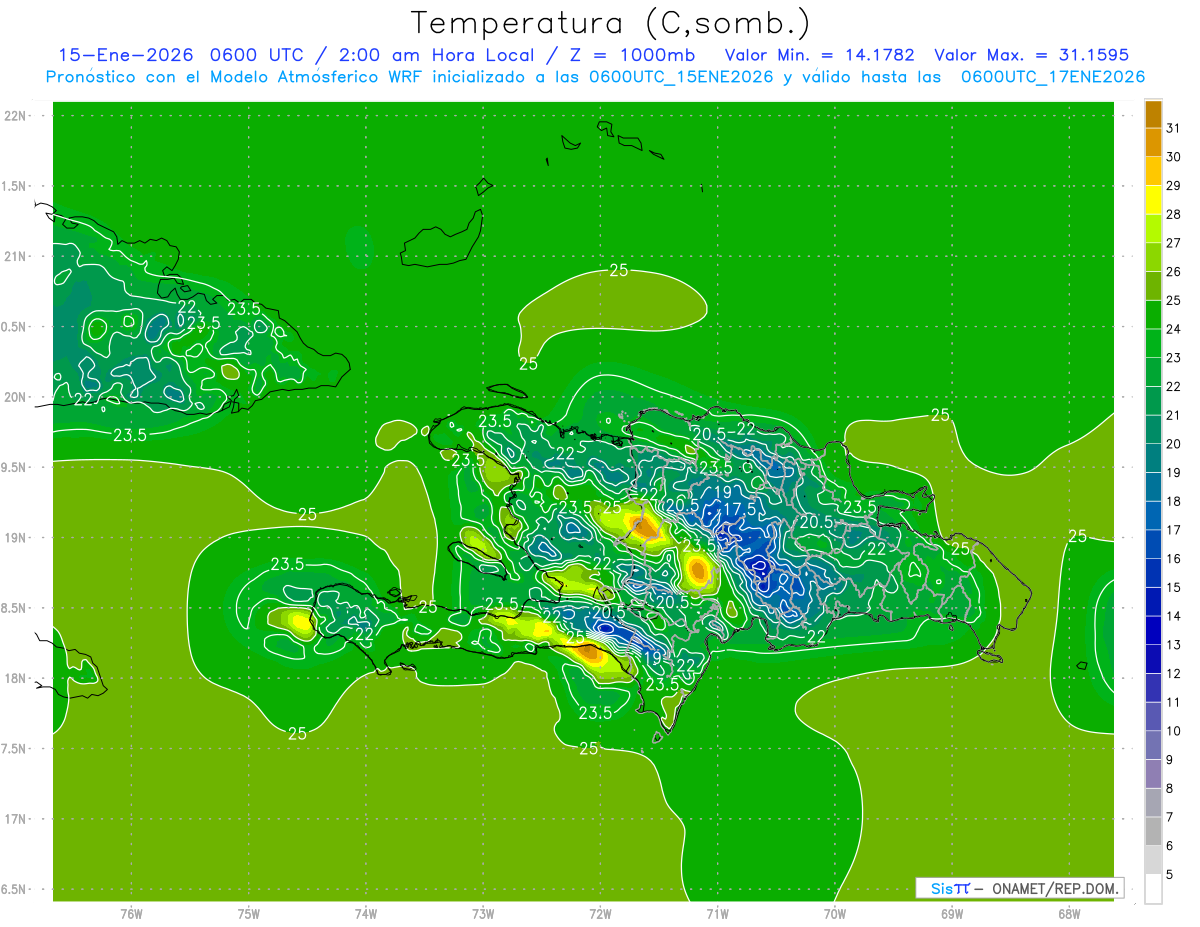
Task: Click the color scale label '9'
Action: (1170, 760)
